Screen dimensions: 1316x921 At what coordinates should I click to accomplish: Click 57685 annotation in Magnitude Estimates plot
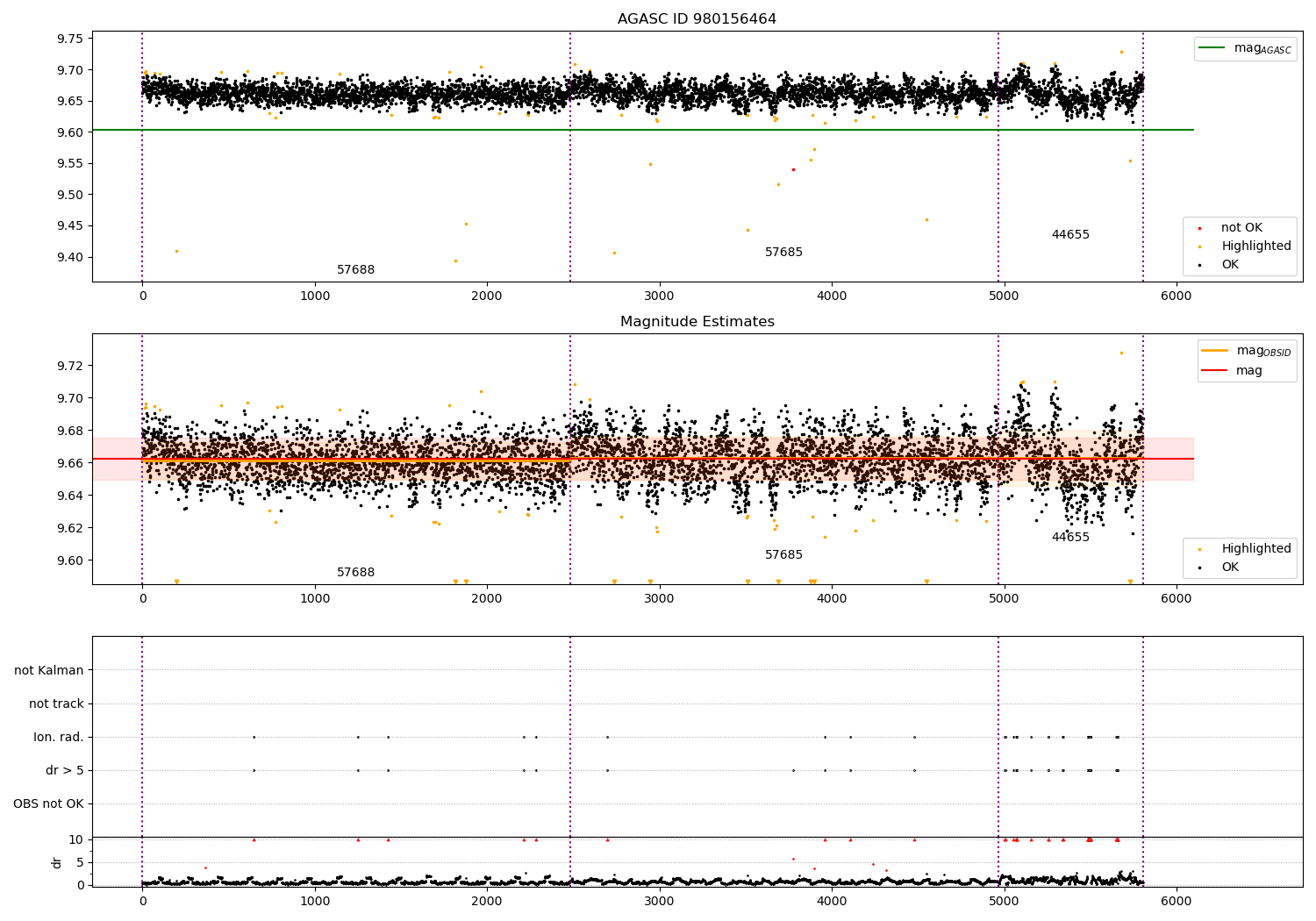click(783, 555)
